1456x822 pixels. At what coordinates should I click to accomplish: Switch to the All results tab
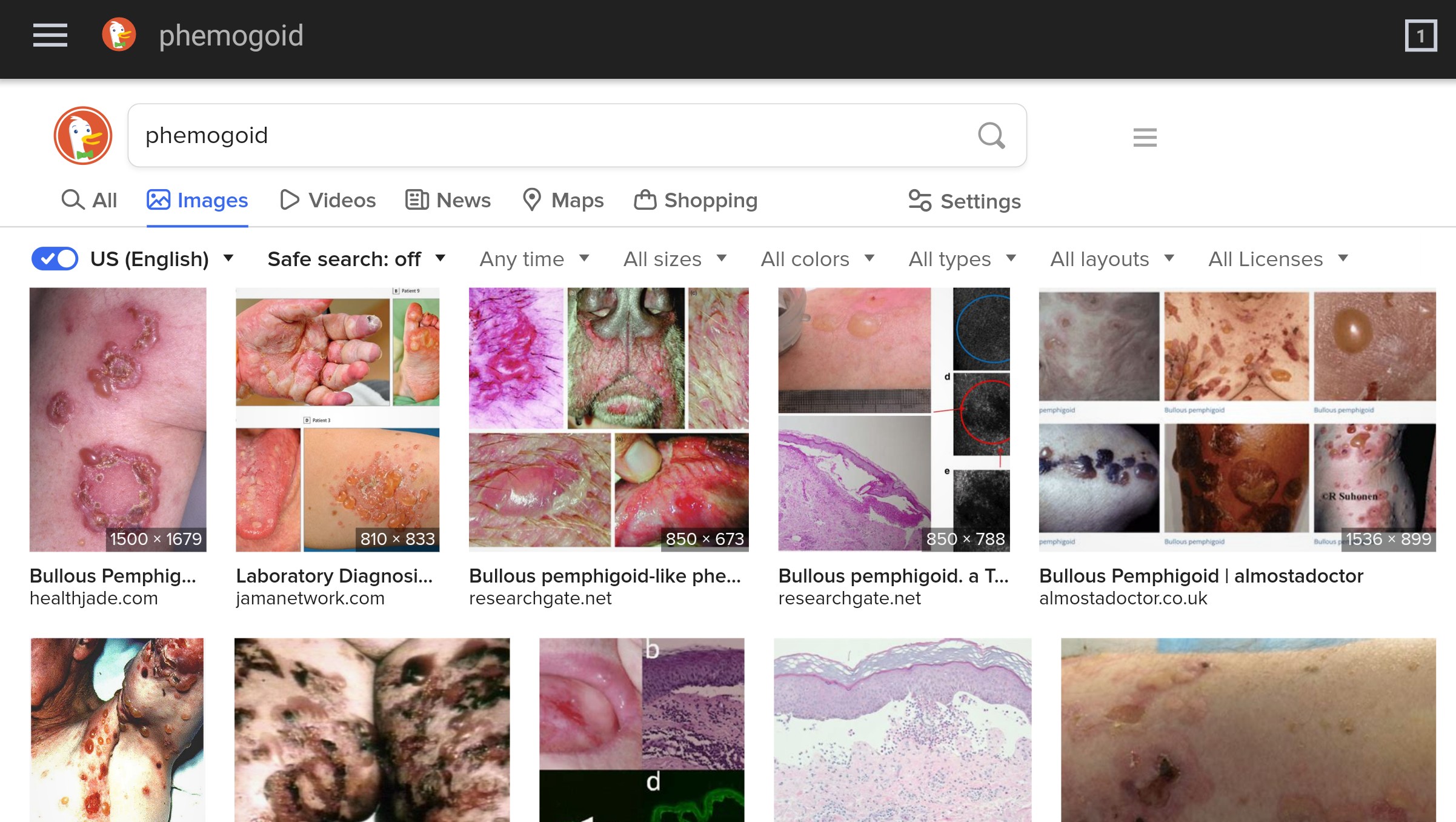pos(89,200)
